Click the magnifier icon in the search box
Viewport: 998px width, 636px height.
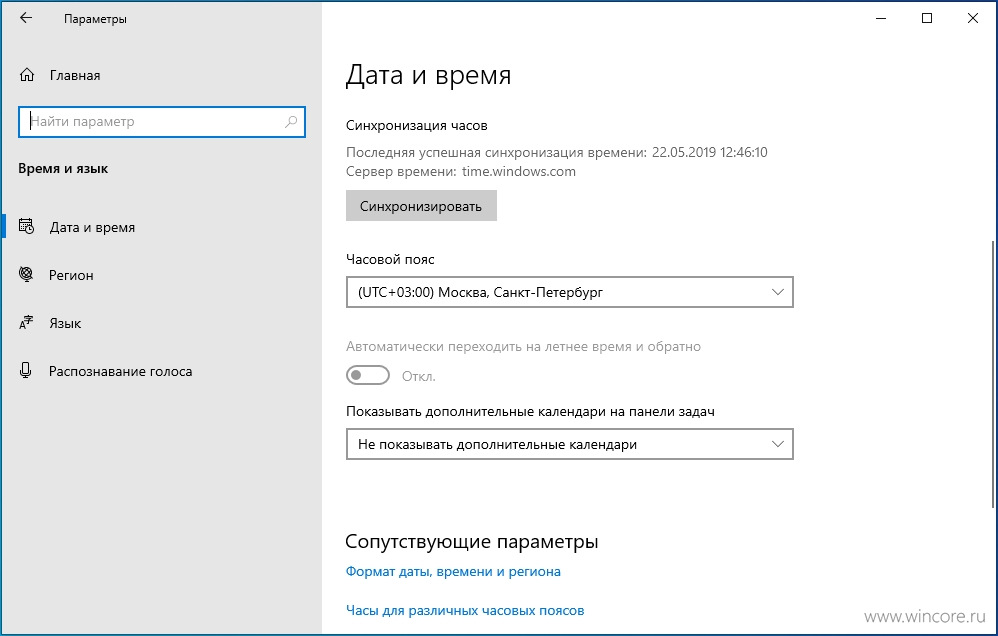(291, 122)
